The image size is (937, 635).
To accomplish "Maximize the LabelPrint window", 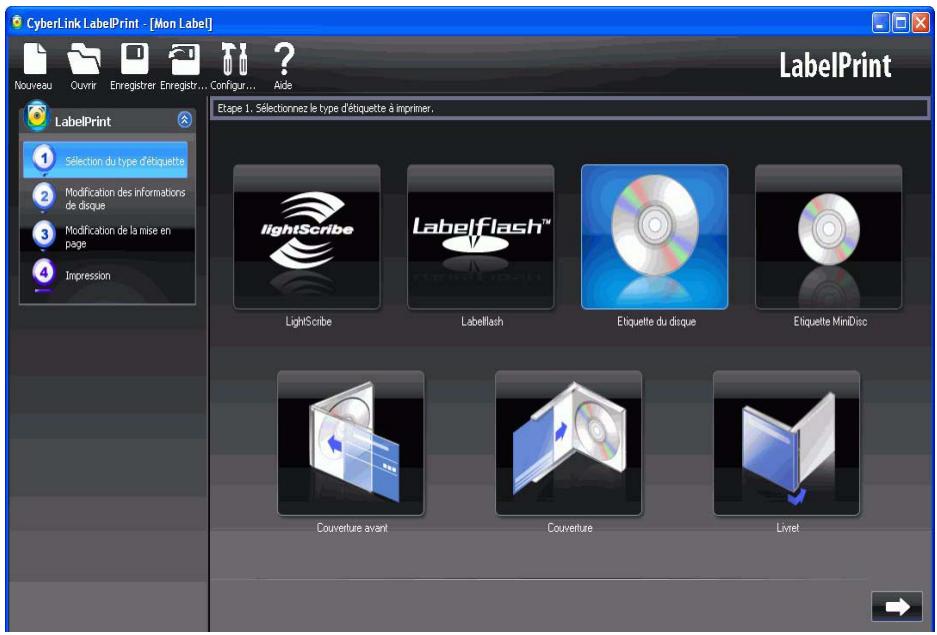I will 900,23.
